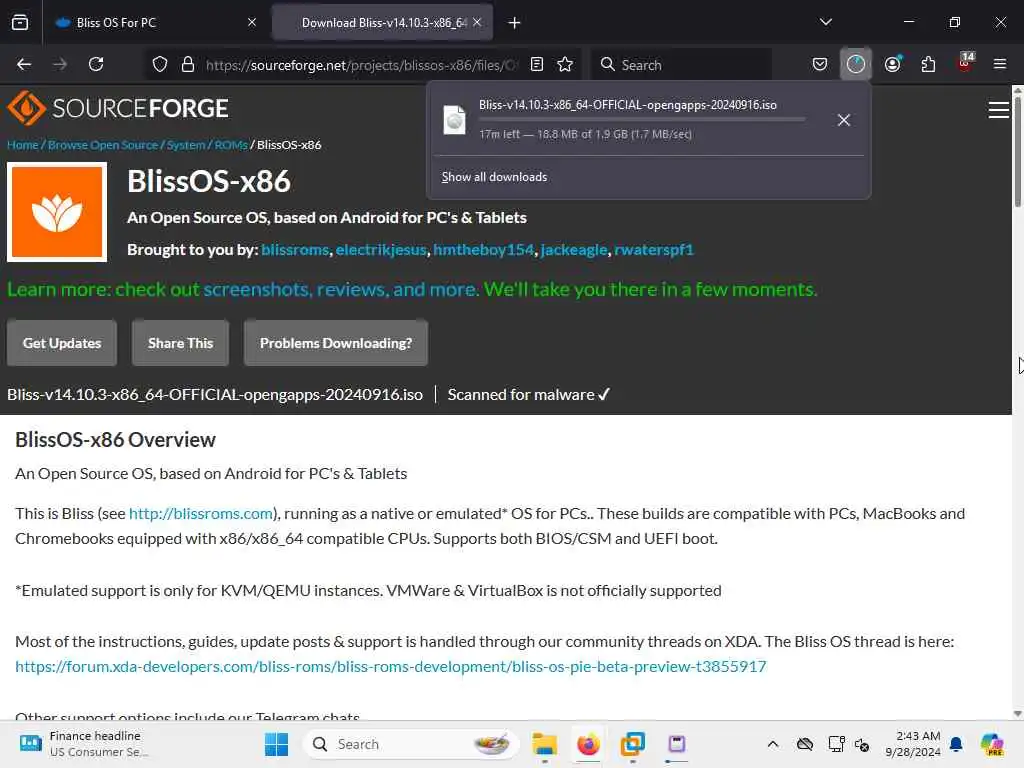Open File Explorer from the taskbar
The height and width of the screenshot is (768, 1024).
click(x=544, y=744)
